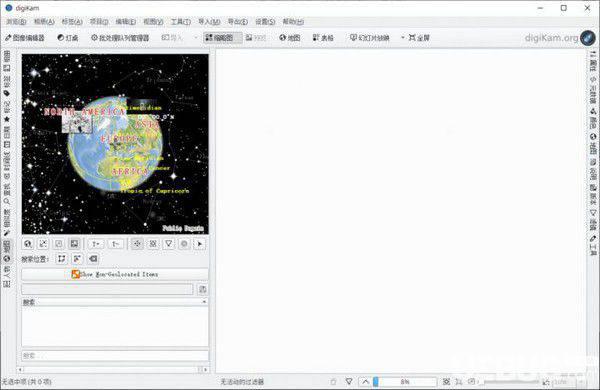Open the Light Table (灯桌) tool
Image resolution: width=600 pixels, height=390 pixels.
pos(68,38)
